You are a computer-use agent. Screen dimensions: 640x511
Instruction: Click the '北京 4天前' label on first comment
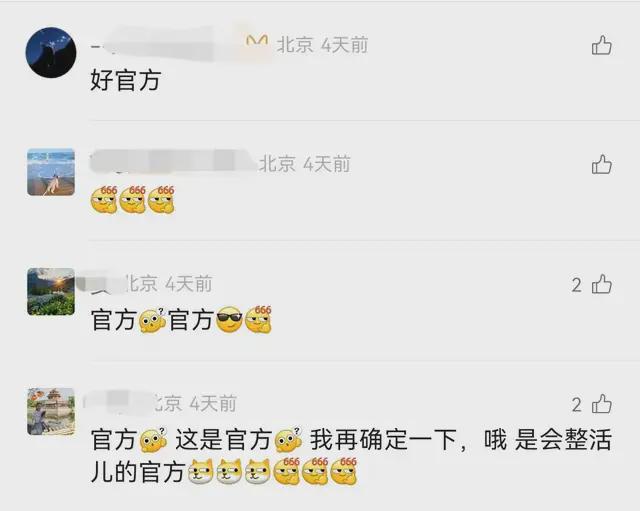322,44
